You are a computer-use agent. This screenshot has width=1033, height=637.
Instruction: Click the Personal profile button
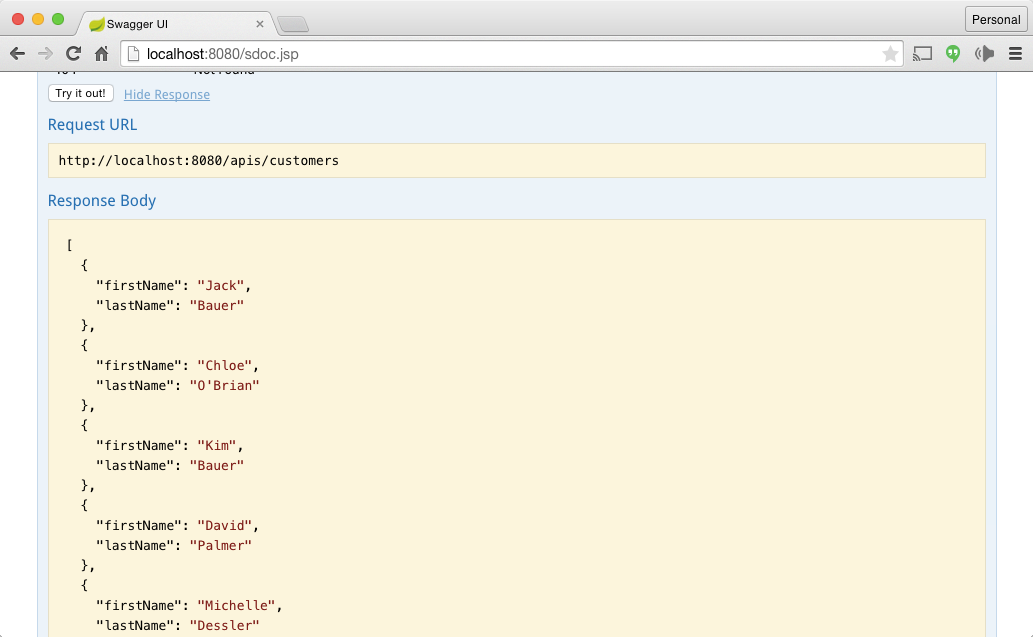[x=995, y=19]
